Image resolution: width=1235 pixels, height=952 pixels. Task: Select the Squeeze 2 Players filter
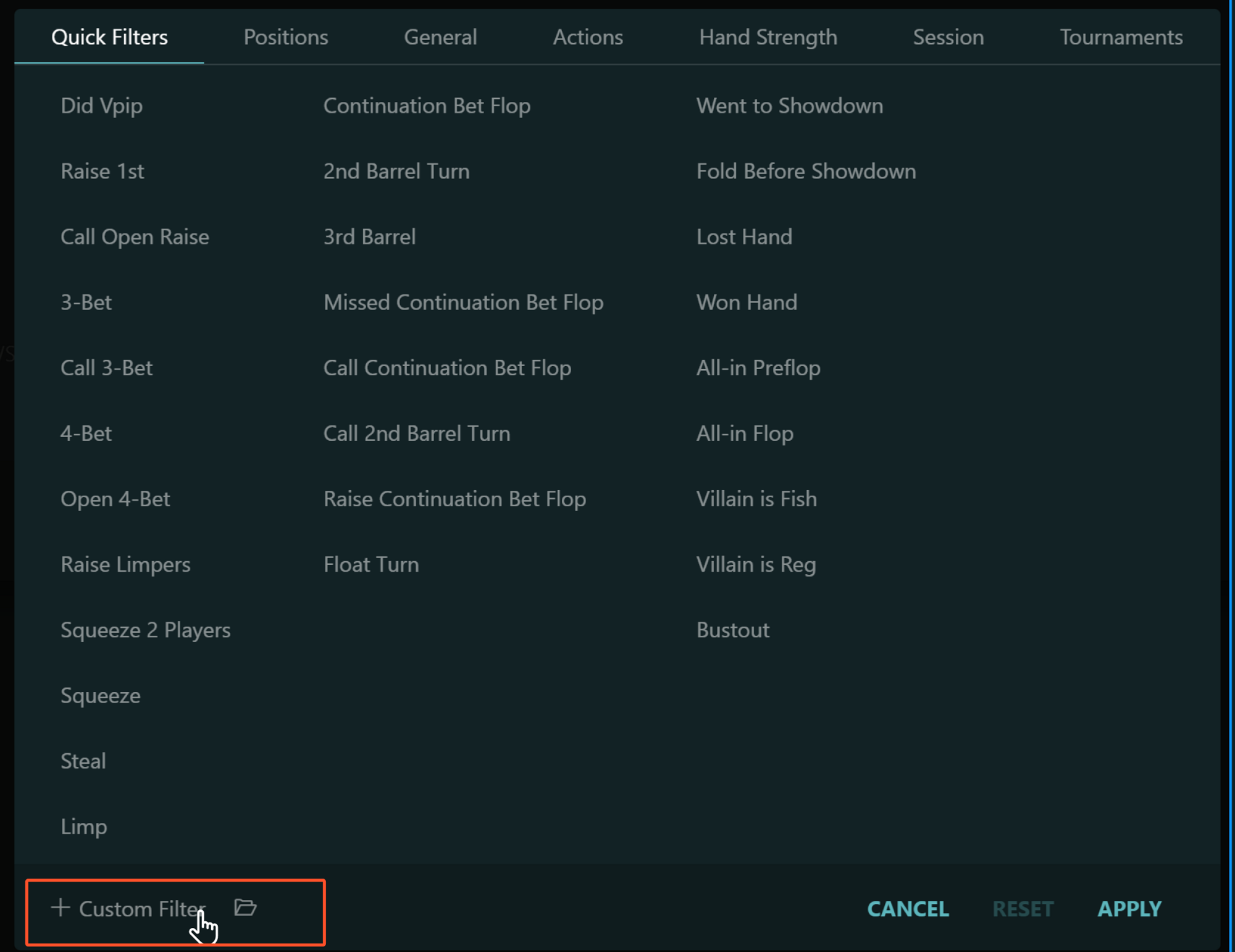(x=145, y=630)
